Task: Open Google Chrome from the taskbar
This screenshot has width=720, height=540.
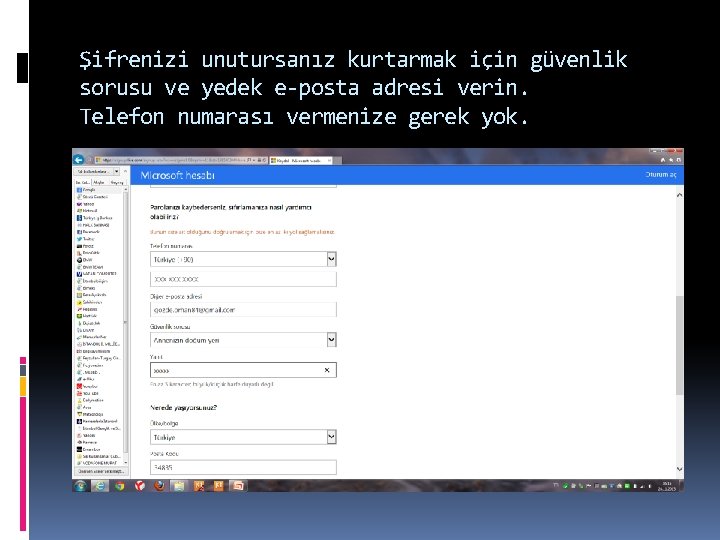Action: coord(120,486)
